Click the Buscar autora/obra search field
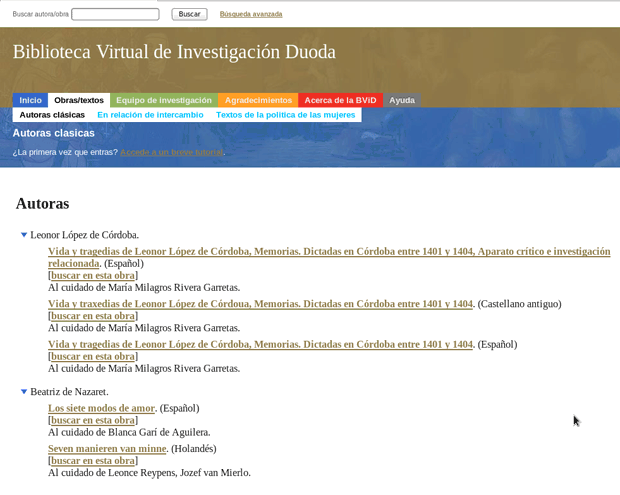Viewport: 620px width, 495px height. point(115,14)
